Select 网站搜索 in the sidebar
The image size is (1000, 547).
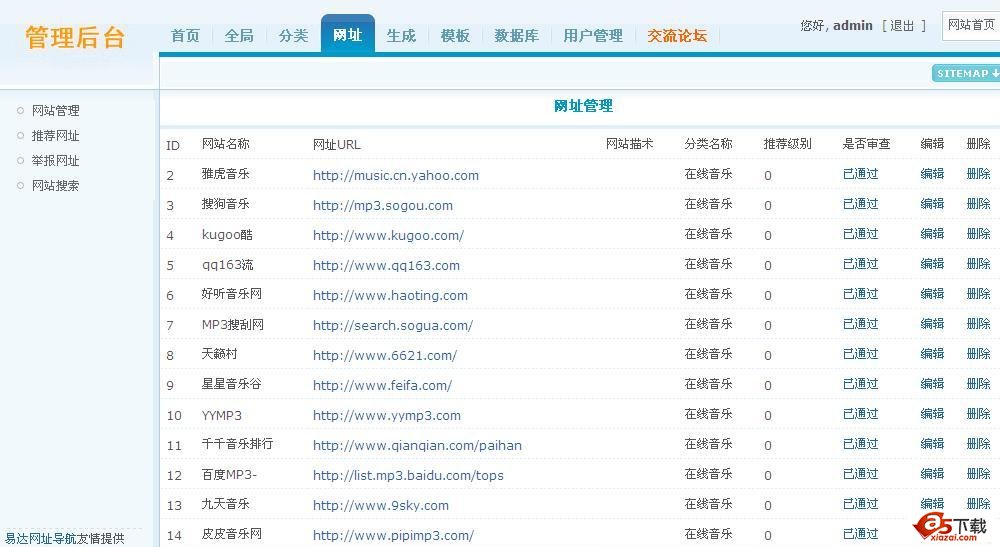55,186
